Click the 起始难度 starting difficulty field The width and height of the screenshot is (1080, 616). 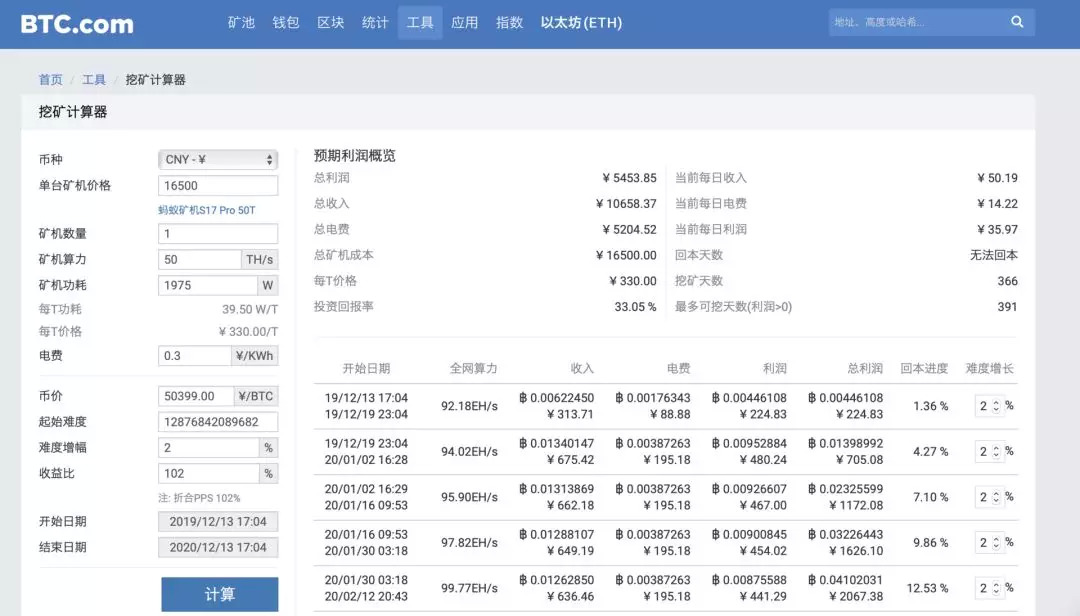pos(218,422)
